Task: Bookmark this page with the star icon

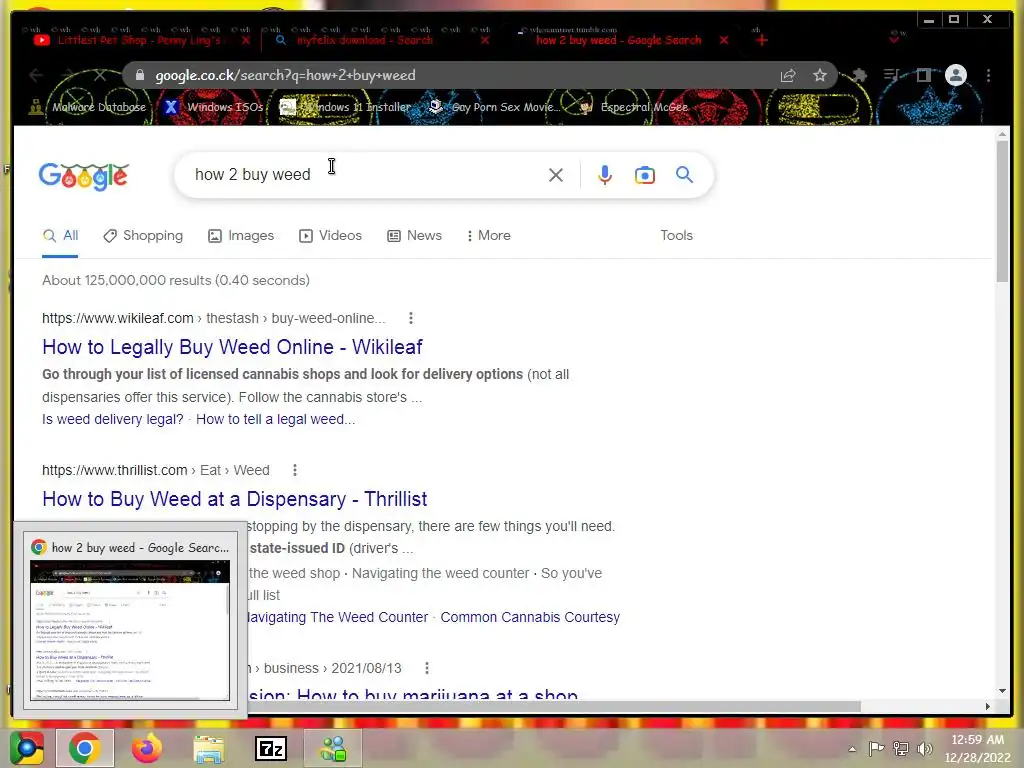Action: click(x=820, y=75)
